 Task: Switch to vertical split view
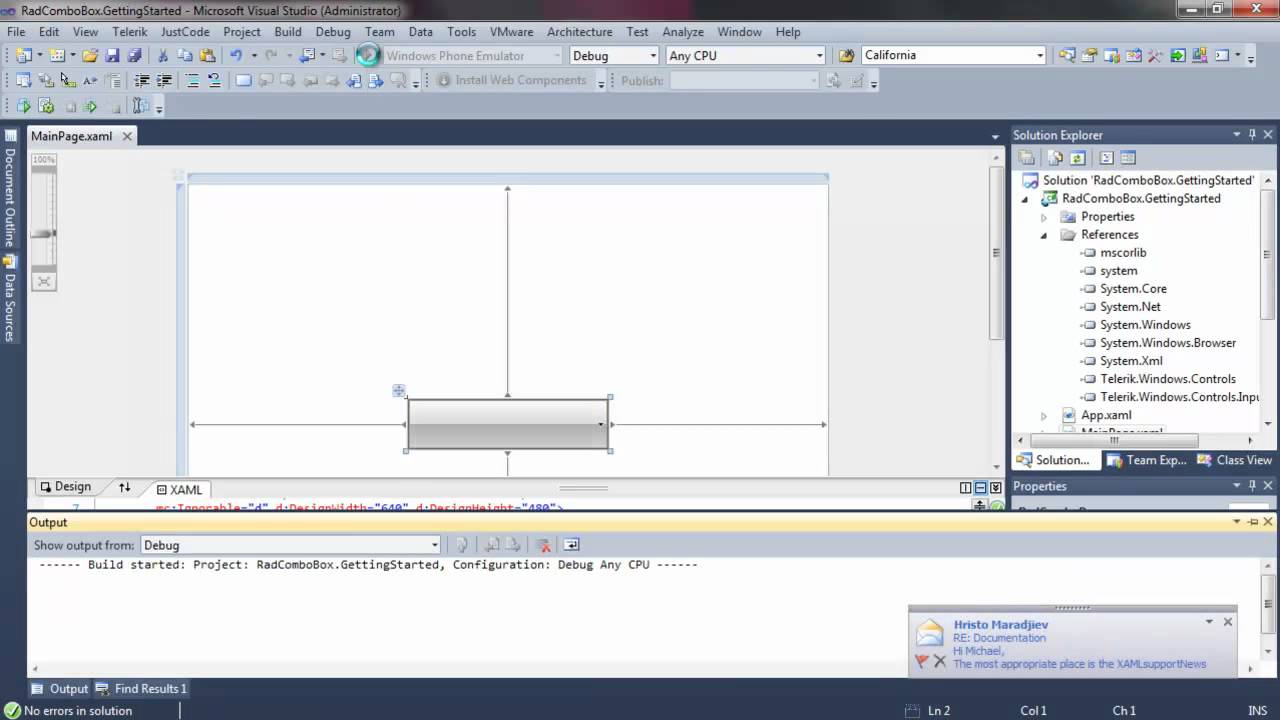click(x=966, y=488)
